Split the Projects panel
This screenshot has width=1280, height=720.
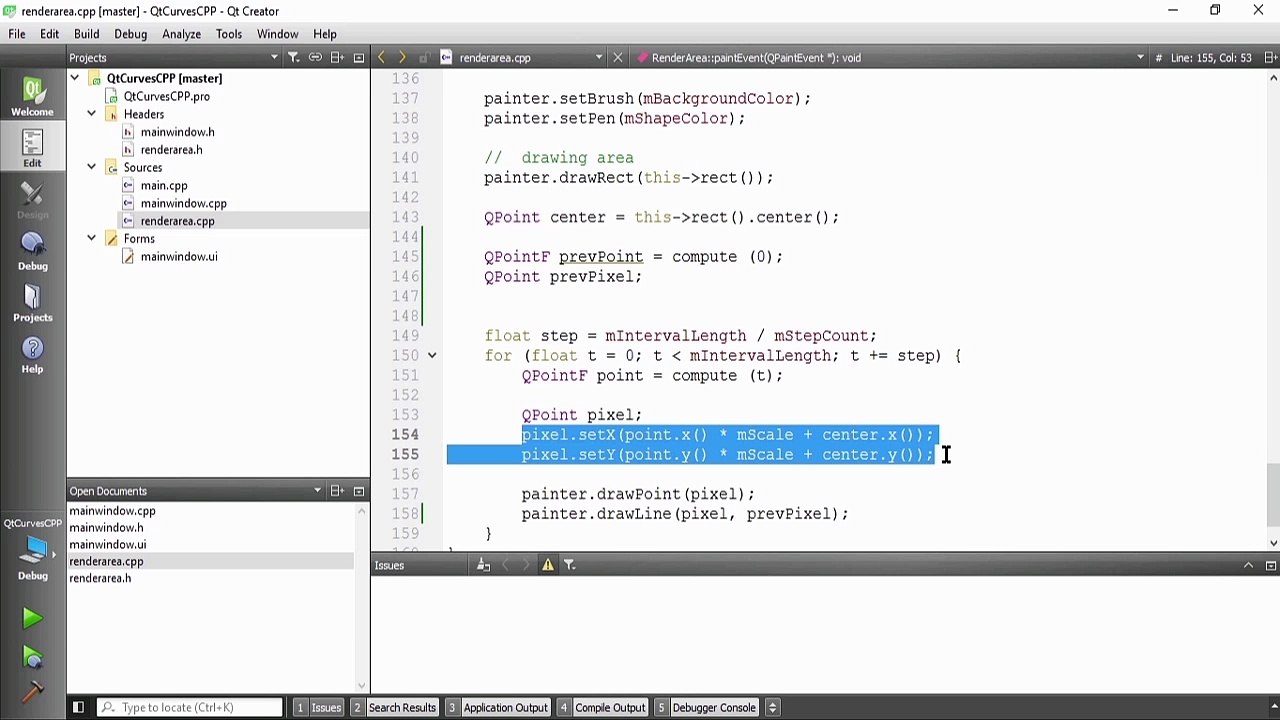[x=338, y=58]
